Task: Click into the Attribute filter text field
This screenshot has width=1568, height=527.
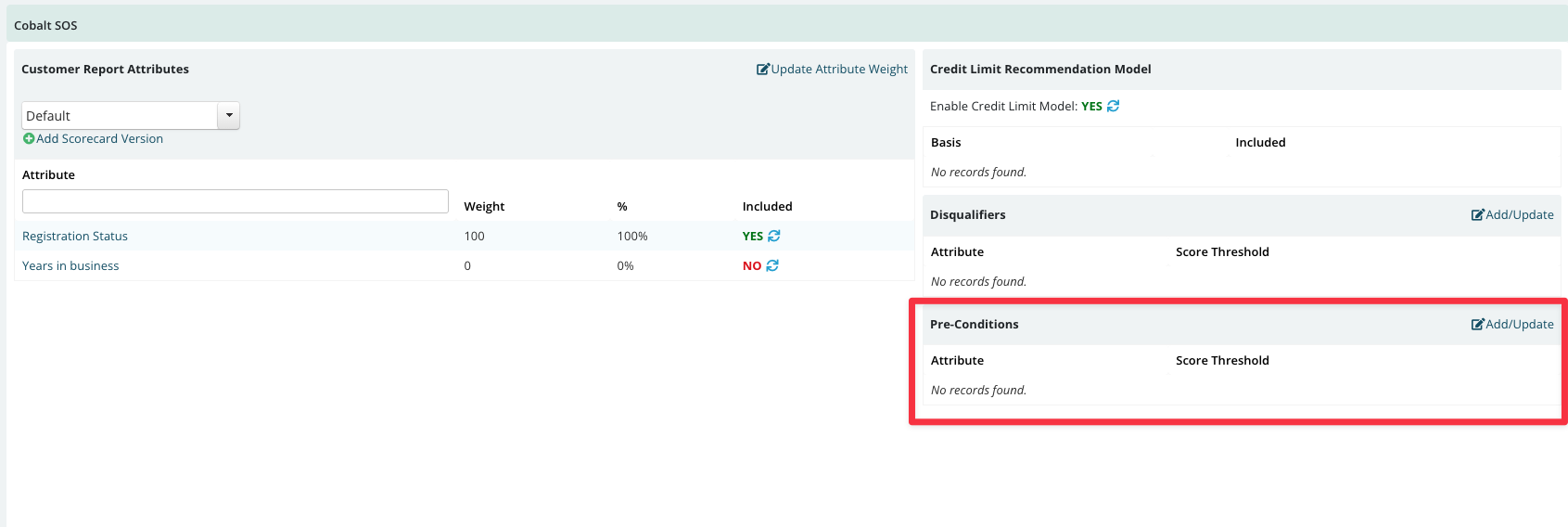Action: tap(236, 201)
